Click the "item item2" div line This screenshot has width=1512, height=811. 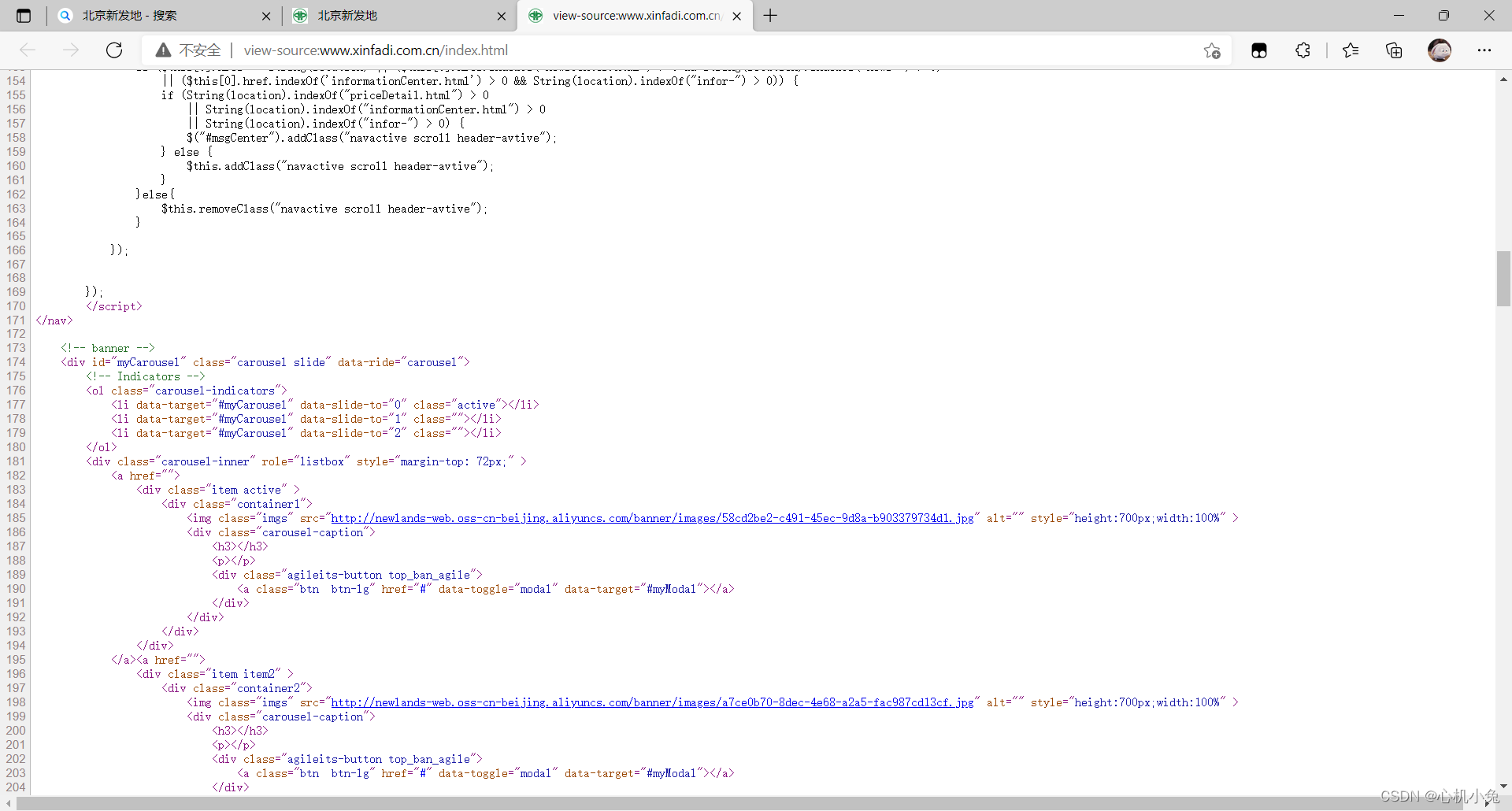tap(215, 674)
